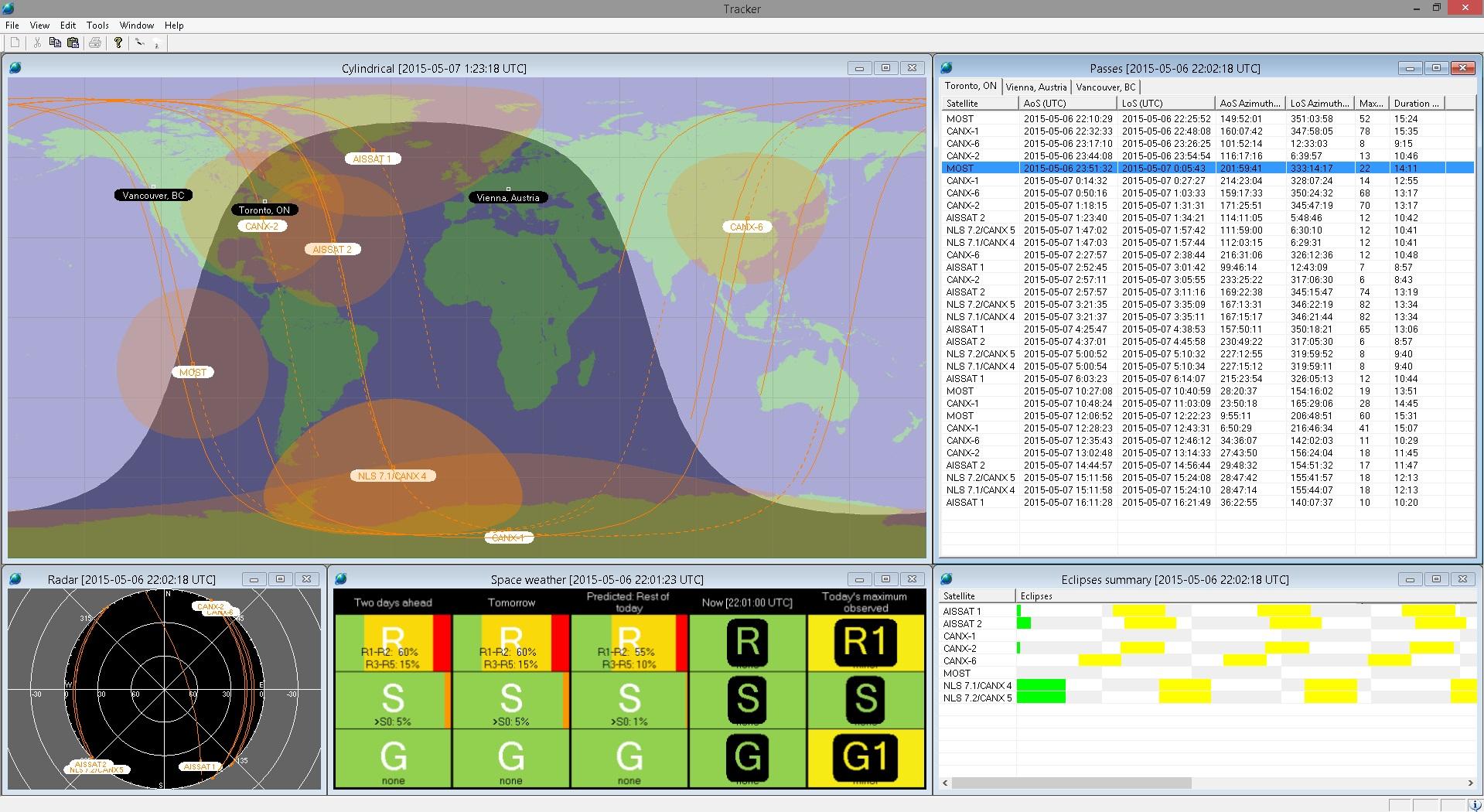Open the Help menu
This screenshot has width=1484, height=812.
174,26
